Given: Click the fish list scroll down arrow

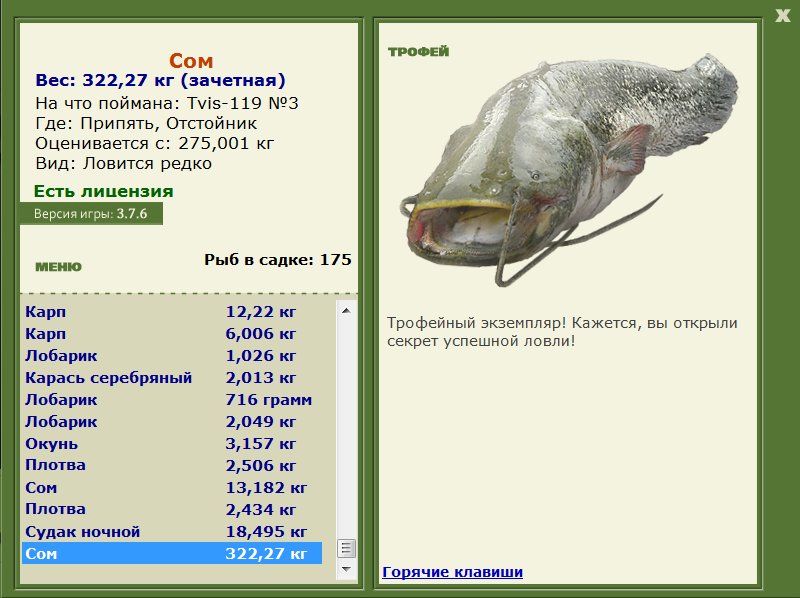Looking at the screenshot, I should click(x=346, y=568).
